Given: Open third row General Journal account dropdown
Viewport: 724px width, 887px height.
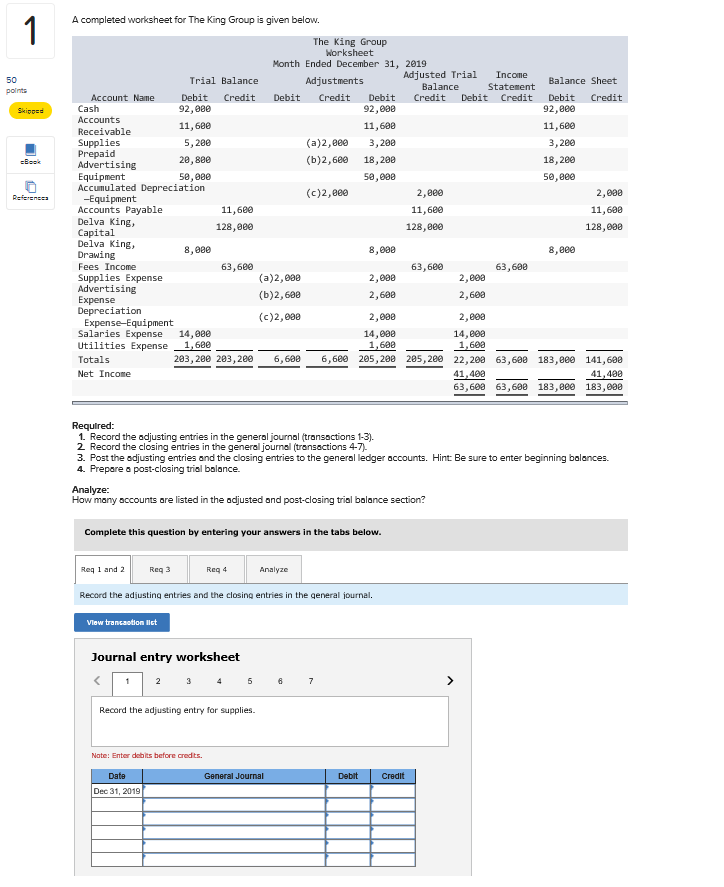Looking at the screenshot, I should point(234,819).
